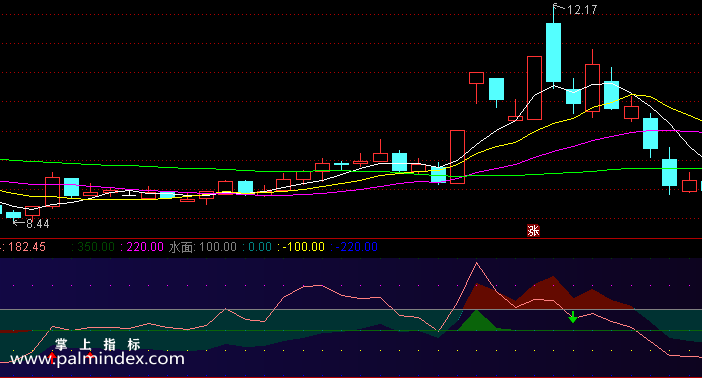This screenshot has height=378, width=702.
Task: Click the cyan 0.00 indicator value
Action: [260, 247]
